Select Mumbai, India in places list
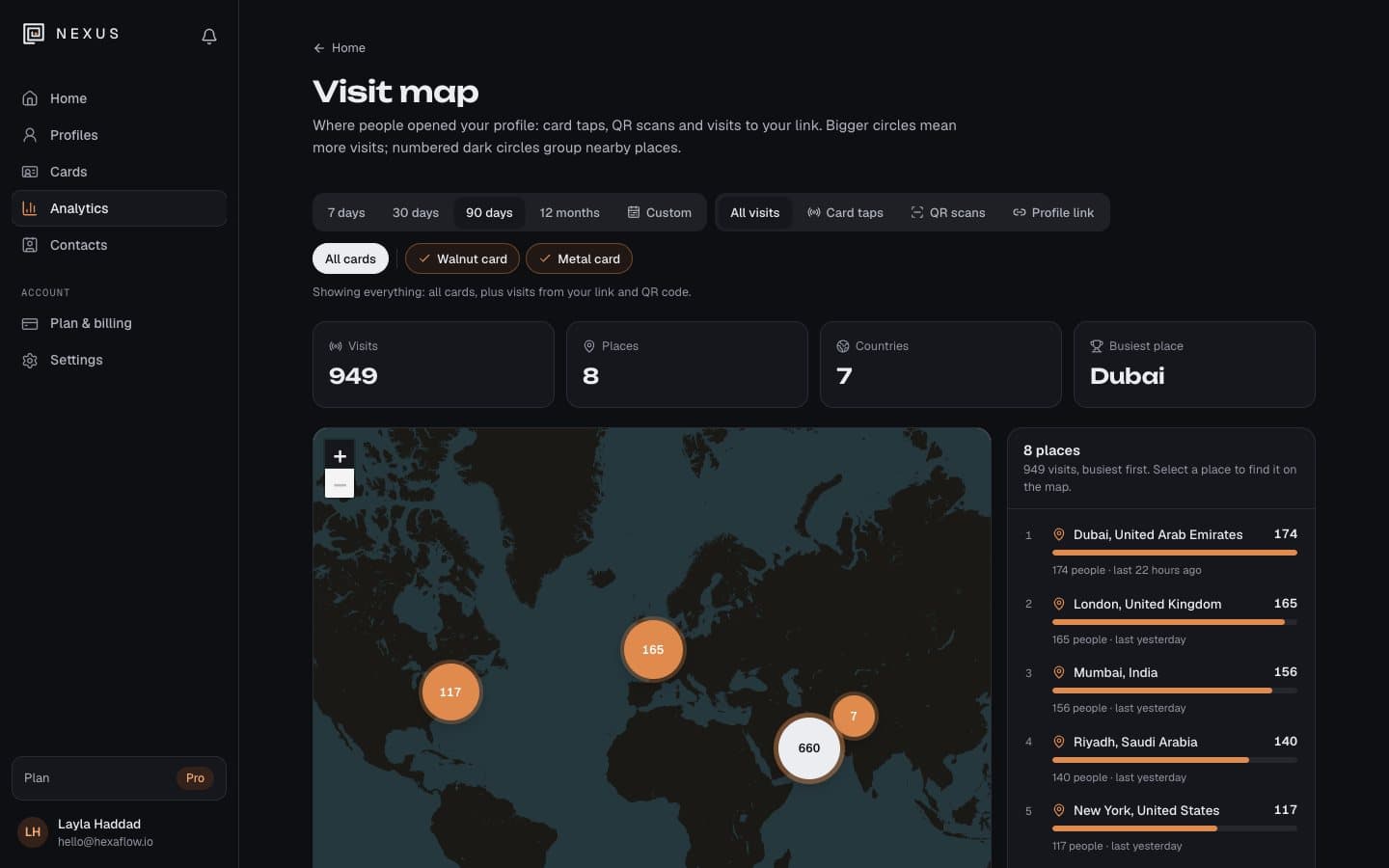The height and width of the screenshot is (868, 1389). [x=1161, y=690]
